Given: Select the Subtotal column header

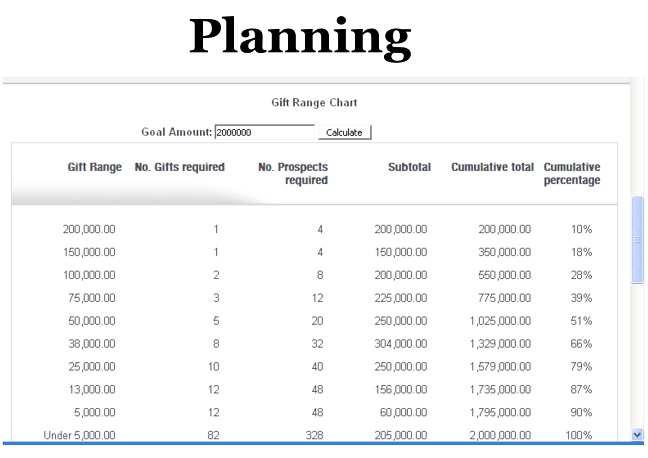Looking at the screenshot, I should tap(409, 167).
